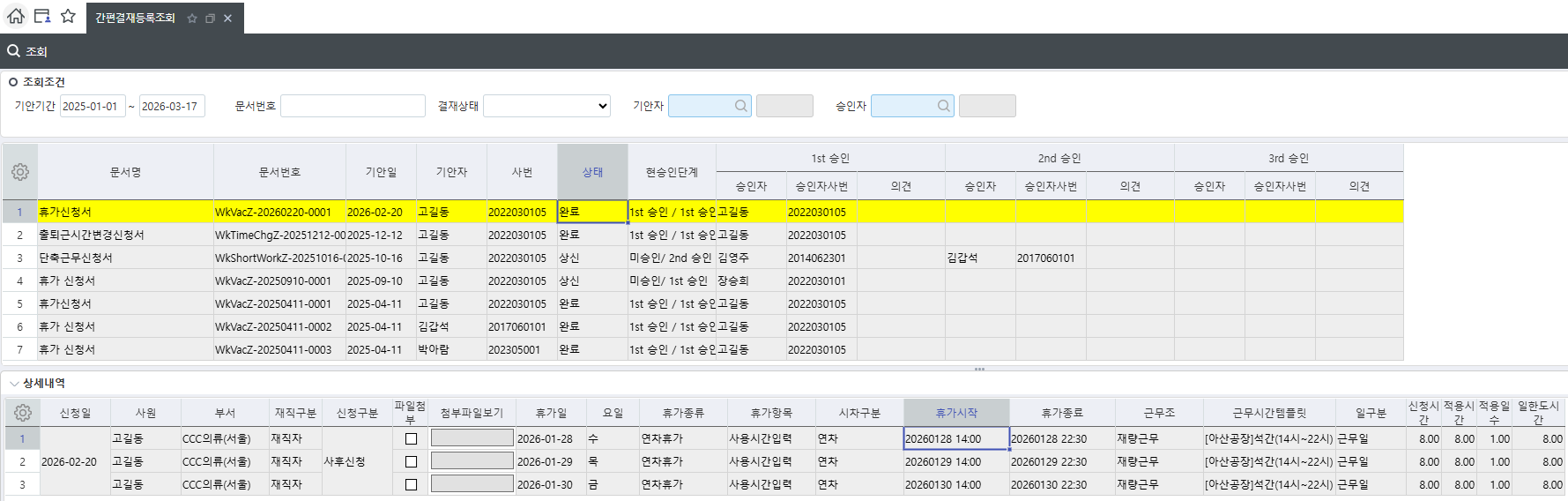Image resolution: width=1568 pixels, height=501 pixels.
Task: Favorite the 간편결재등록조회 tab with its star
Action: [x=192, y=19]
